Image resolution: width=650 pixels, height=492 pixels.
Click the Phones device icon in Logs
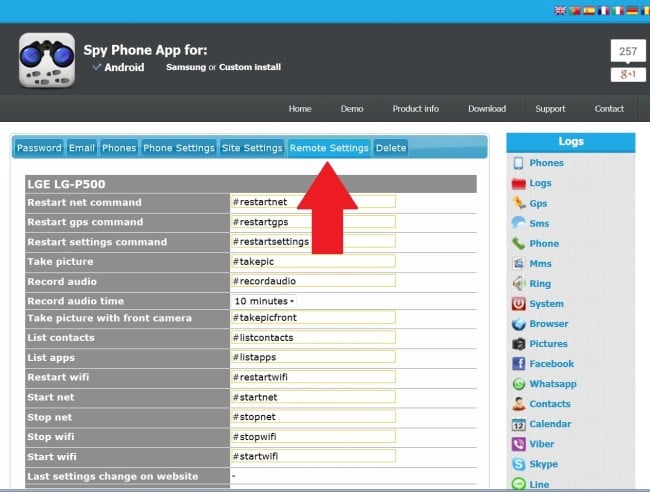[x=518, y=163]
